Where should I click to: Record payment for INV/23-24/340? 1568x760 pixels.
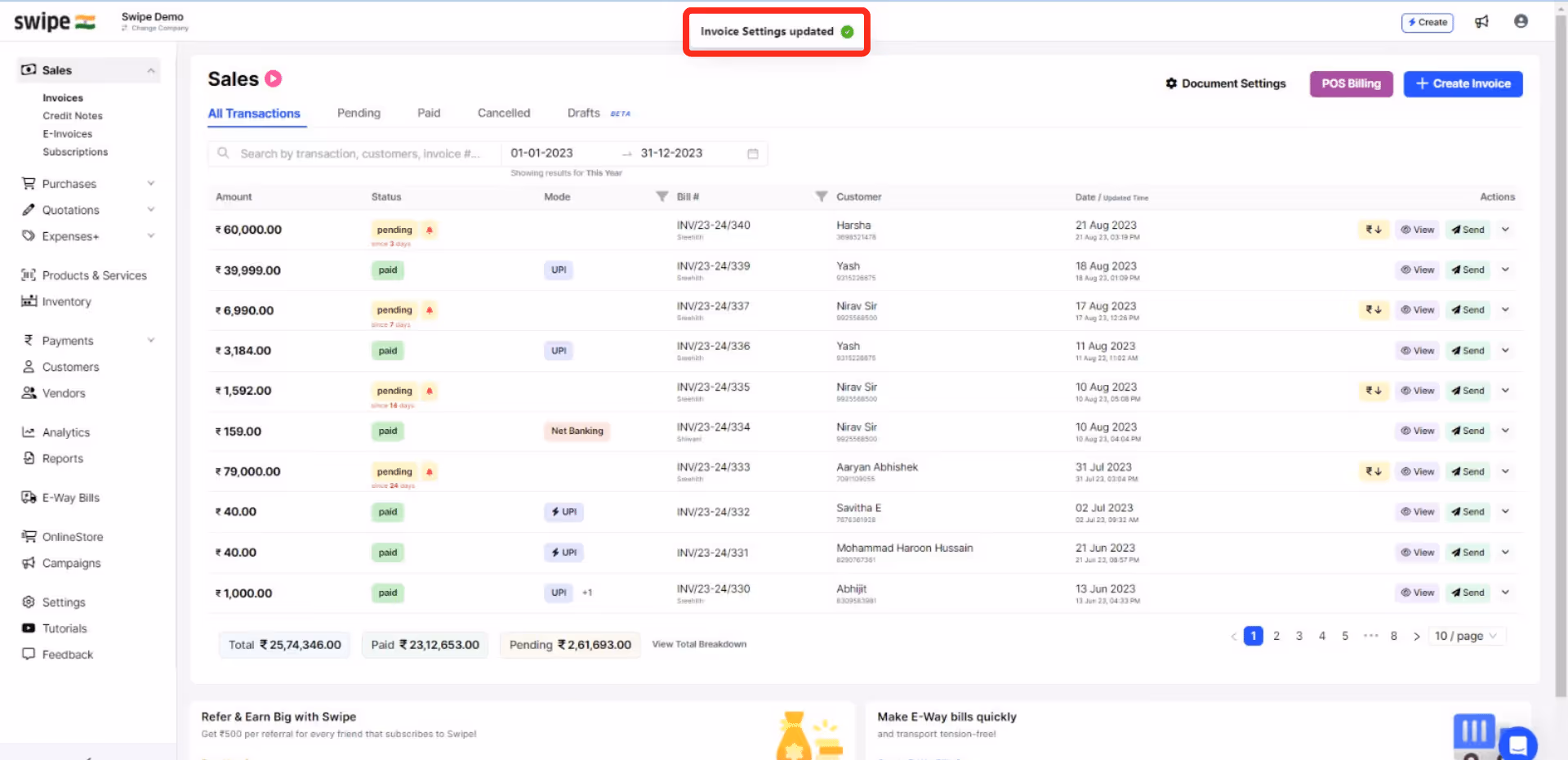coord(1374,230)
